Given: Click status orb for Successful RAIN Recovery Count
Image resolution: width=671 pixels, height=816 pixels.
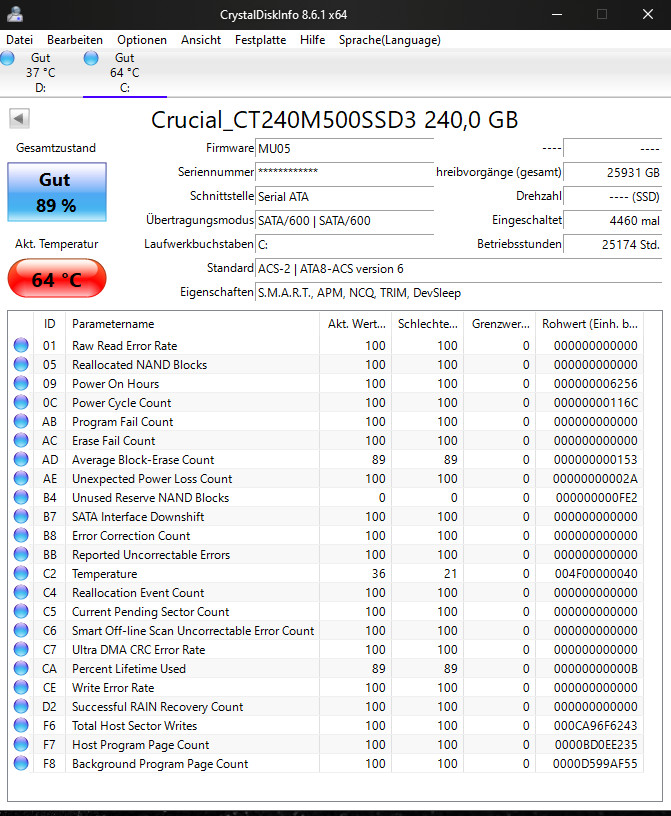Looking at the screenshot, I should point(21,706).
